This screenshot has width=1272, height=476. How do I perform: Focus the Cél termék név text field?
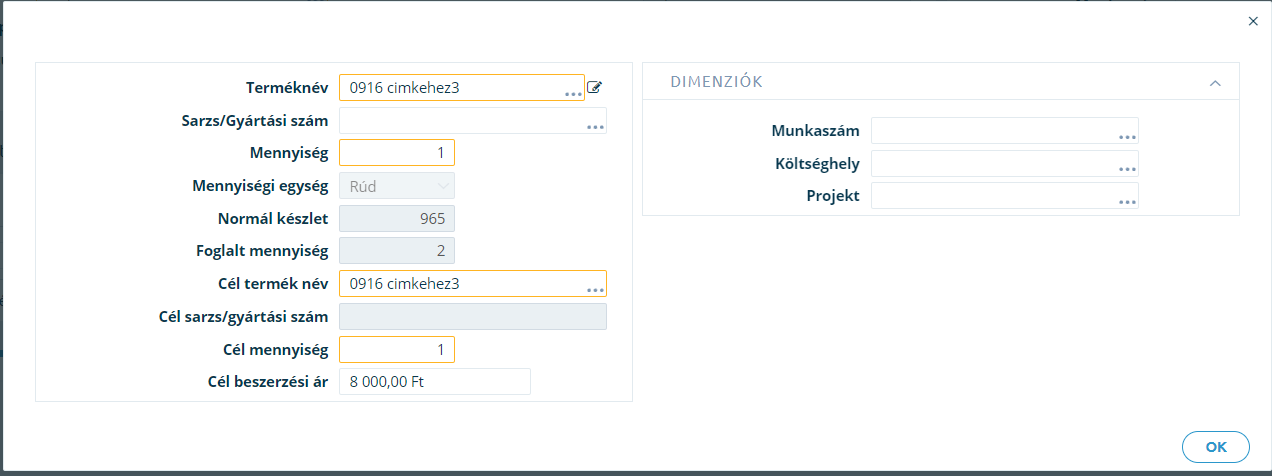[473, 284]
